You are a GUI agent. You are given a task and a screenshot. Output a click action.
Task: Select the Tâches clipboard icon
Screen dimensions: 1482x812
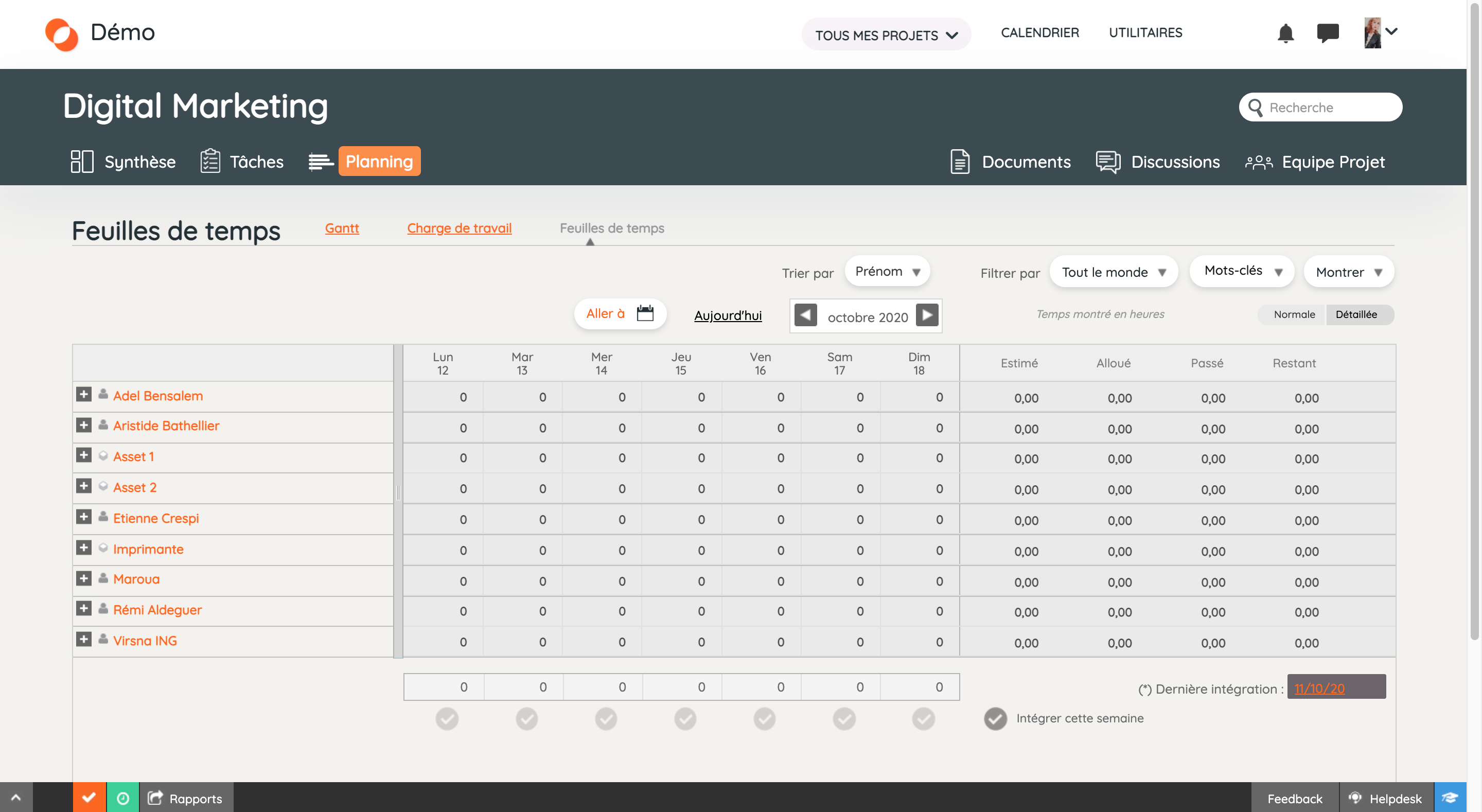click(210, 161)
